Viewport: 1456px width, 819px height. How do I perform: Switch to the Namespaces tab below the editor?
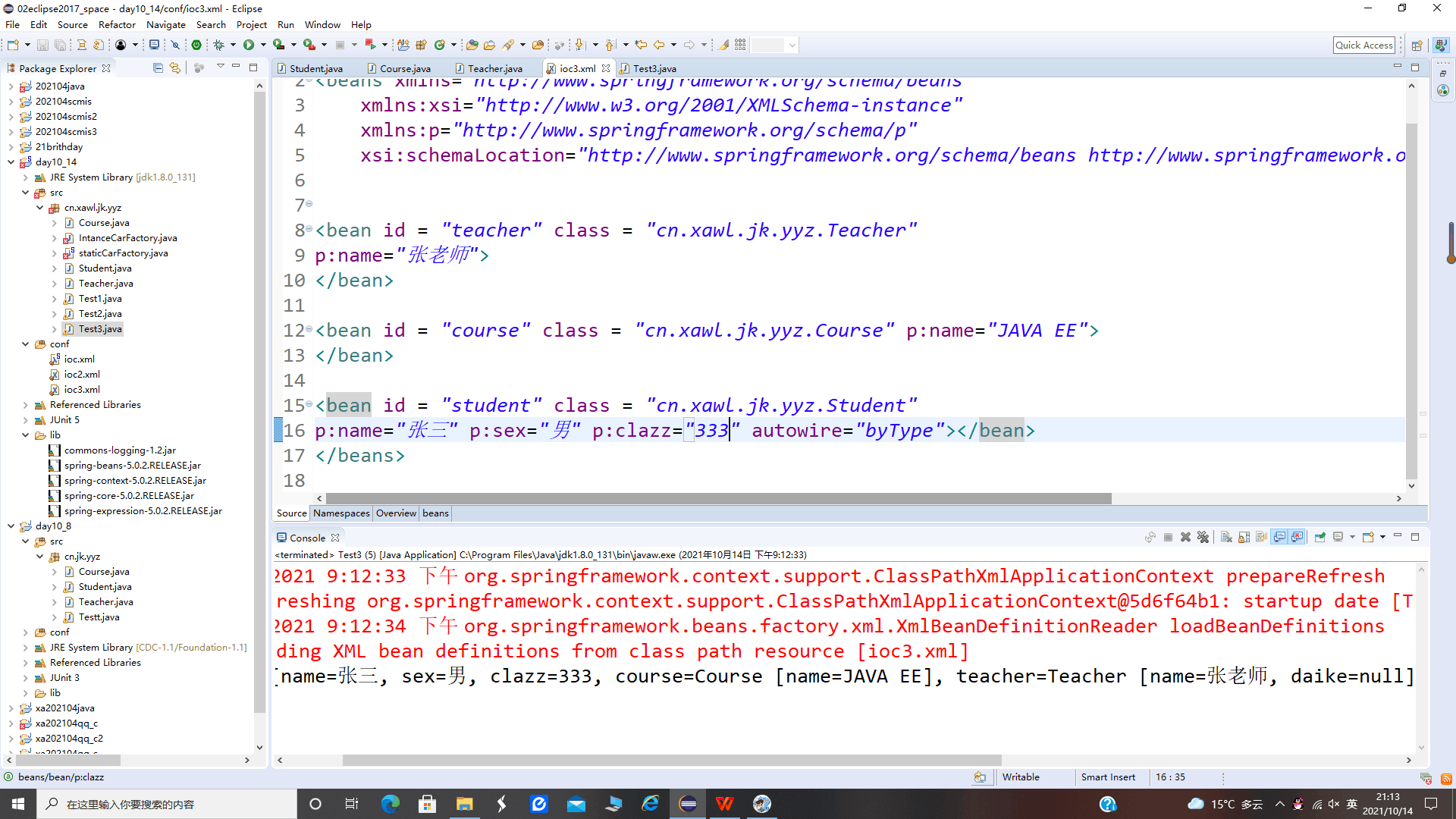(x=341, y=513)
